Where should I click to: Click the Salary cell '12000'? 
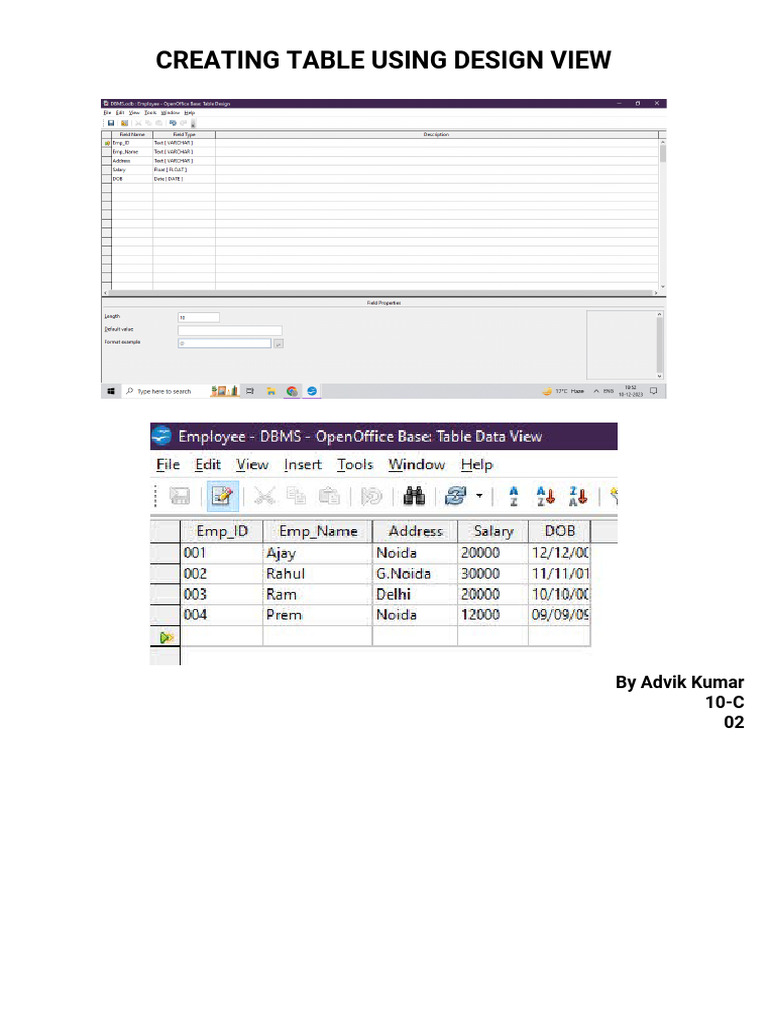pyautogui.click(x=492, y=615)
